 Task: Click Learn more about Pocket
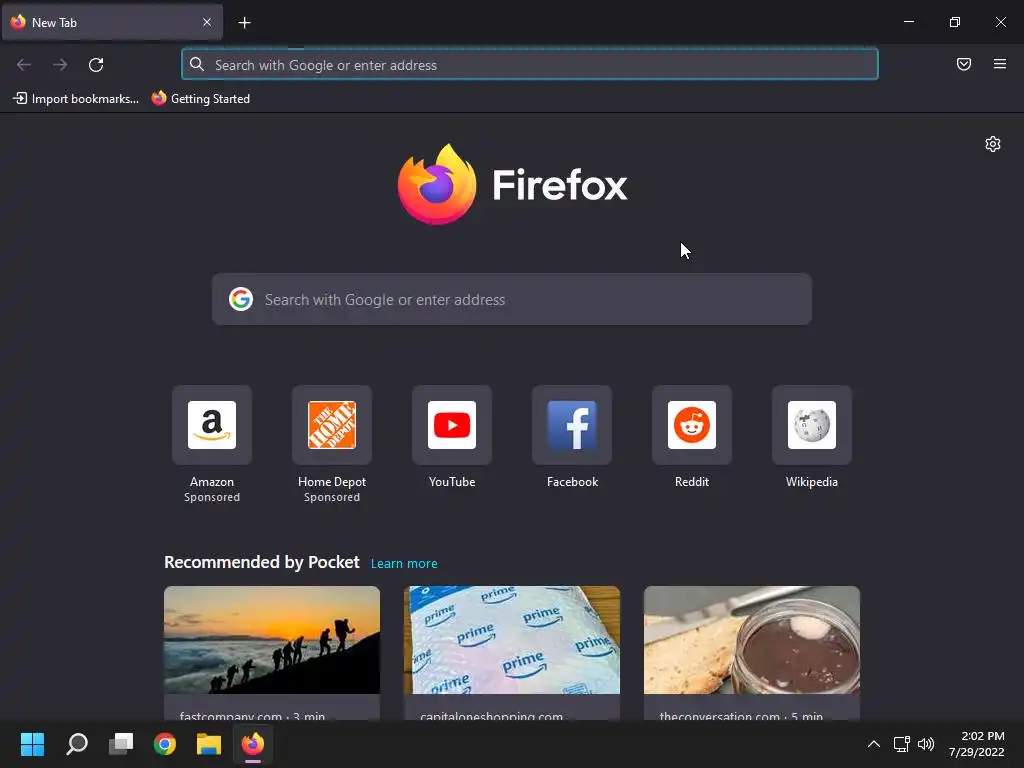[x=404, y=564]
